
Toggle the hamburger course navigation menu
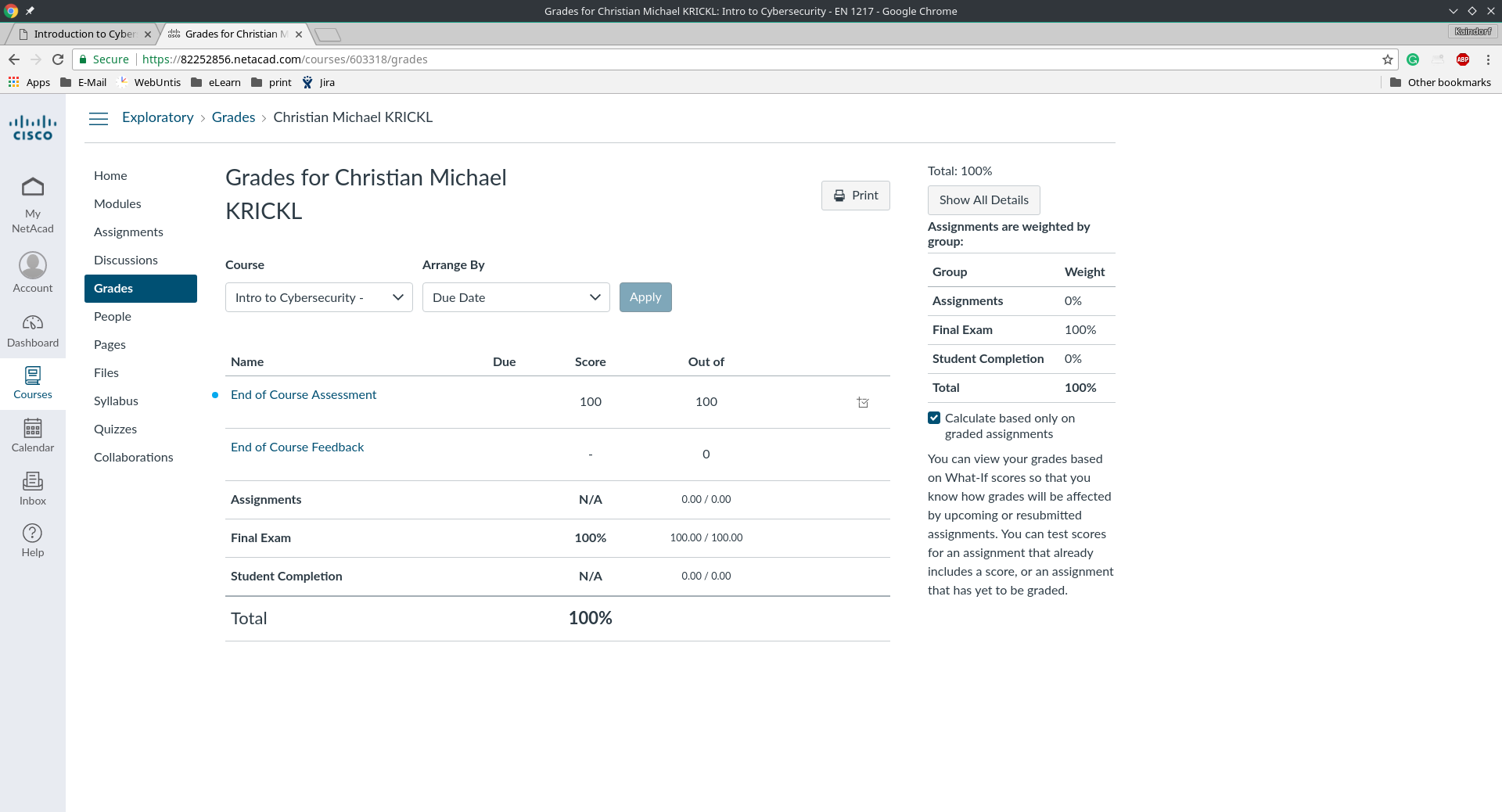[x=99, y=118]
